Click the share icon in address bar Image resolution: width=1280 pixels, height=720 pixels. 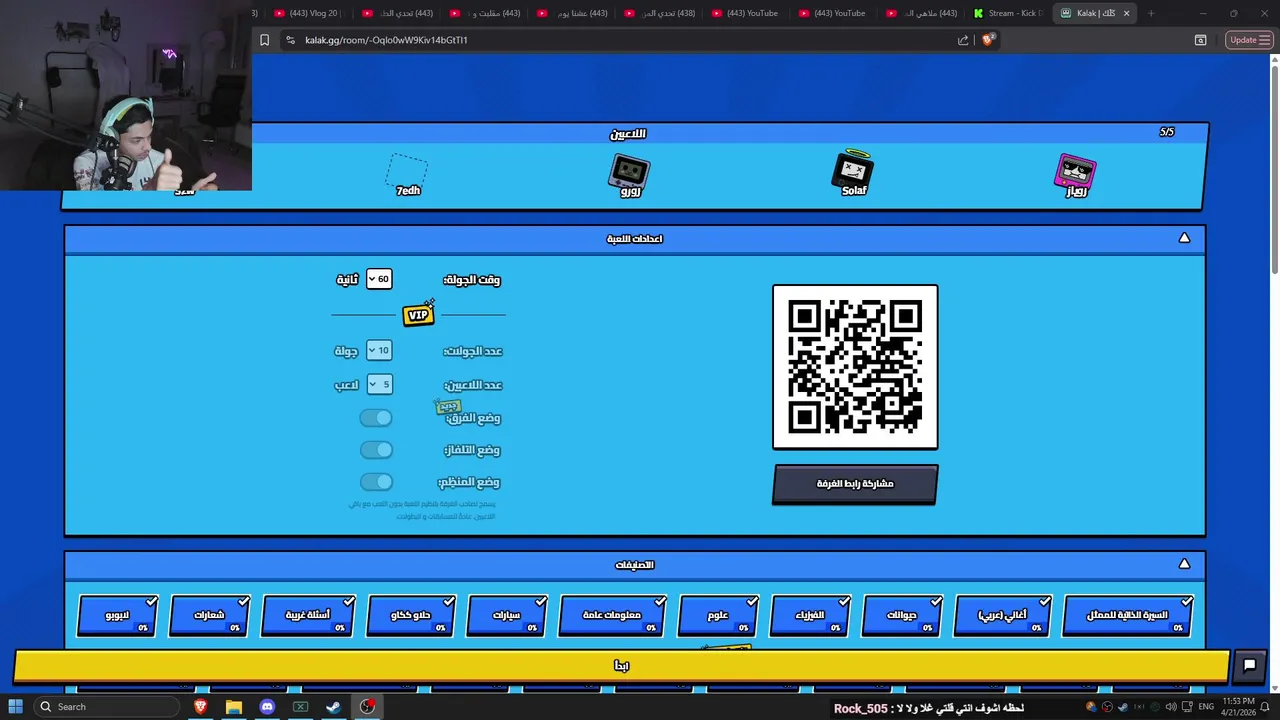click(963, 40)
